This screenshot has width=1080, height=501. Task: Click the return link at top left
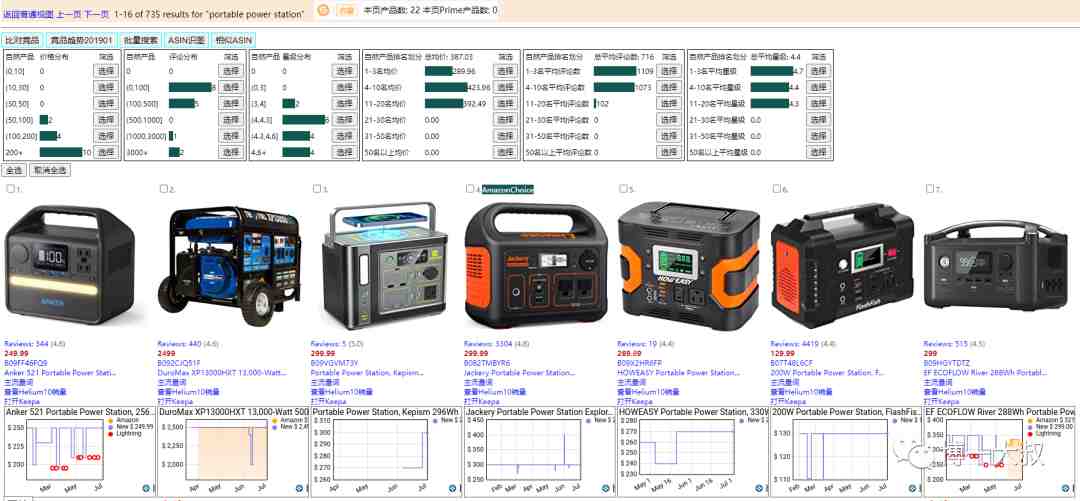click(28, 13)
